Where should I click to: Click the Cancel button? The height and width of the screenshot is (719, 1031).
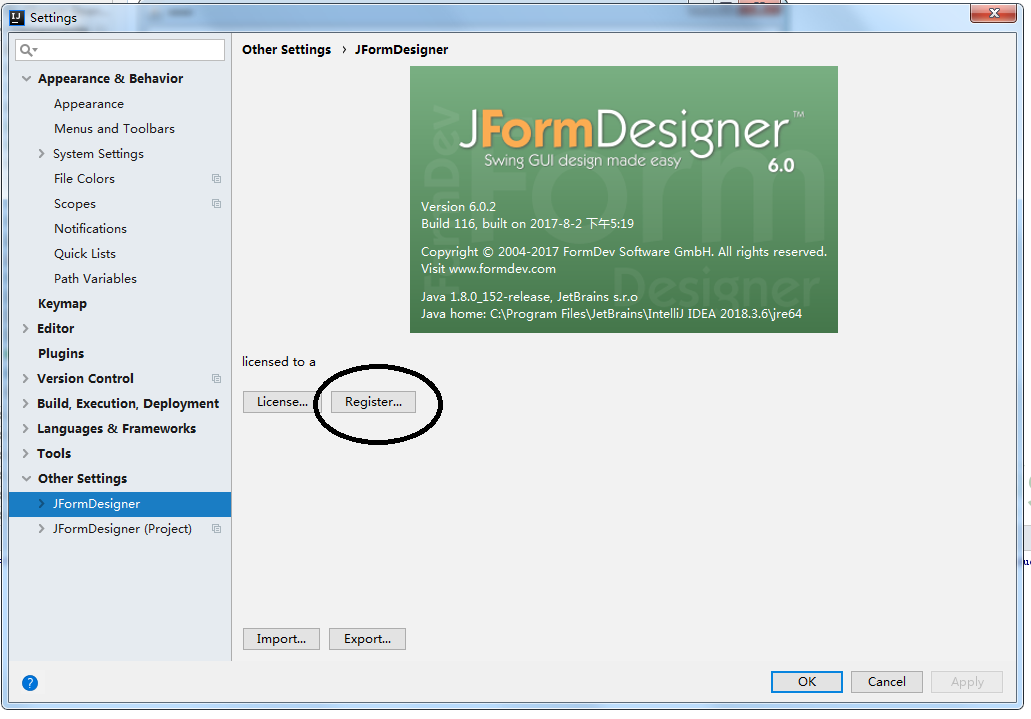[886, 682]
